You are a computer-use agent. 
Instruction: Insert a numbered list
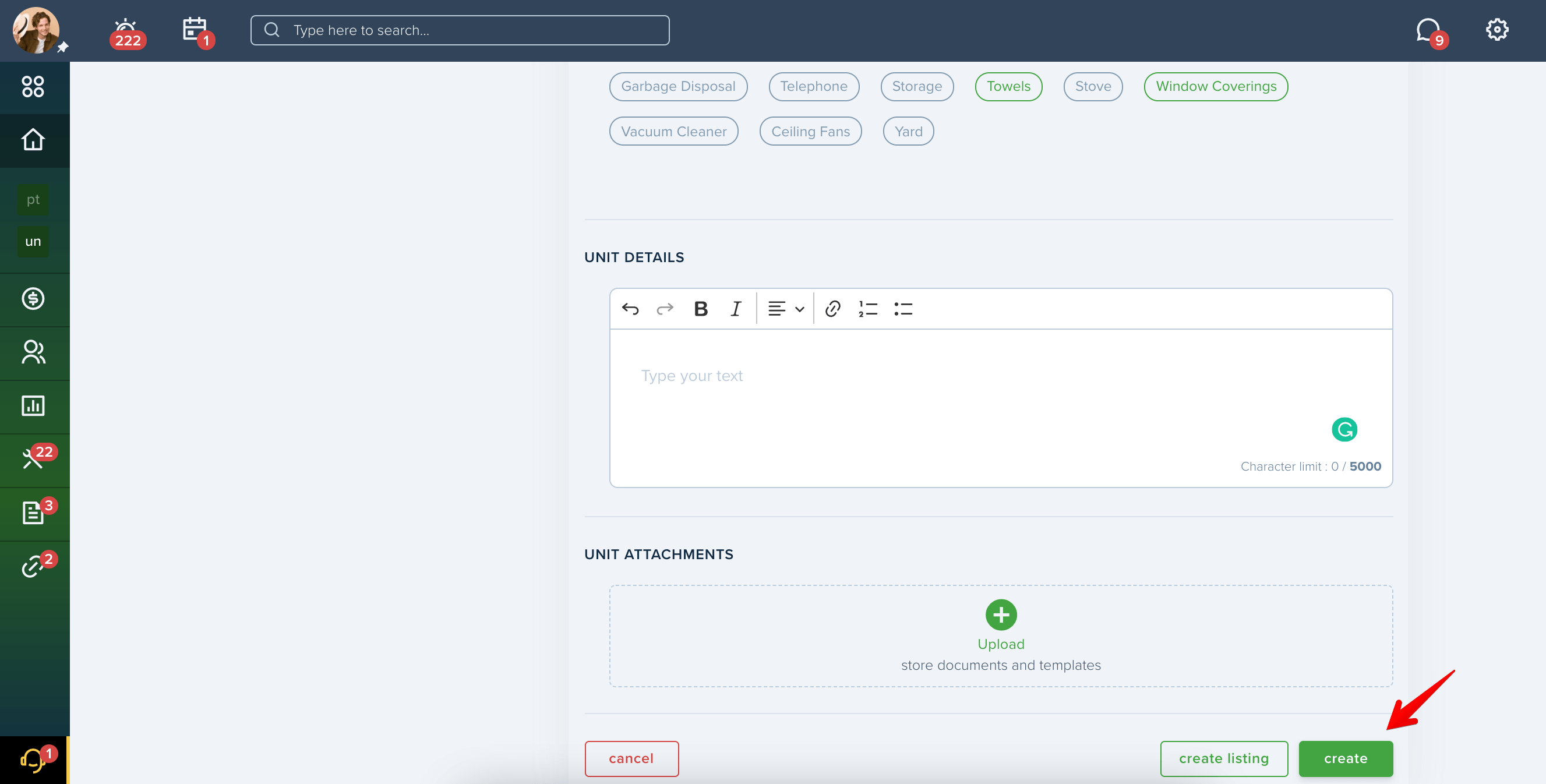tap(868, 309)
